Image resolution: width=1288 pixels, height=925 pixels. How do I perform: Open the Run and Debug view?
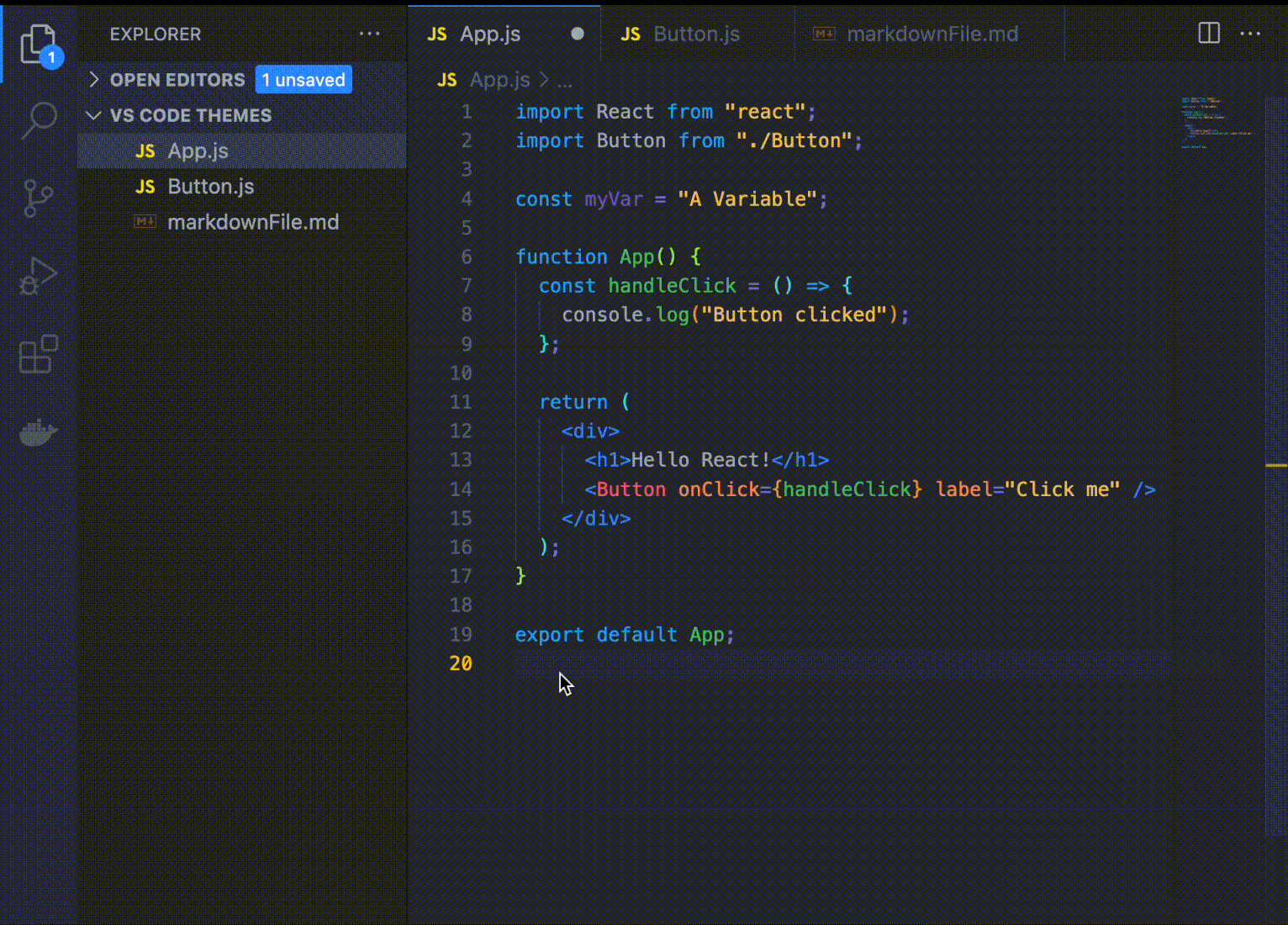[x=38, y=276]
